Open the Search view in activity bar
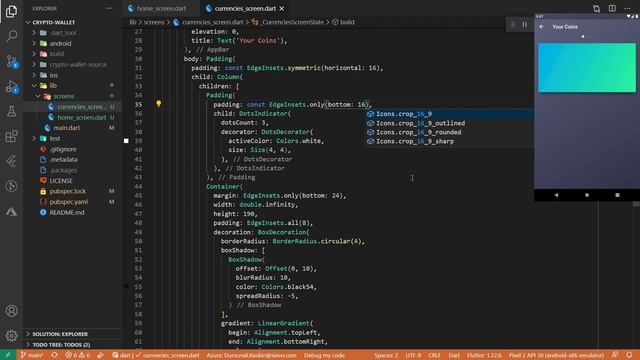 click(x=11, y=36)
